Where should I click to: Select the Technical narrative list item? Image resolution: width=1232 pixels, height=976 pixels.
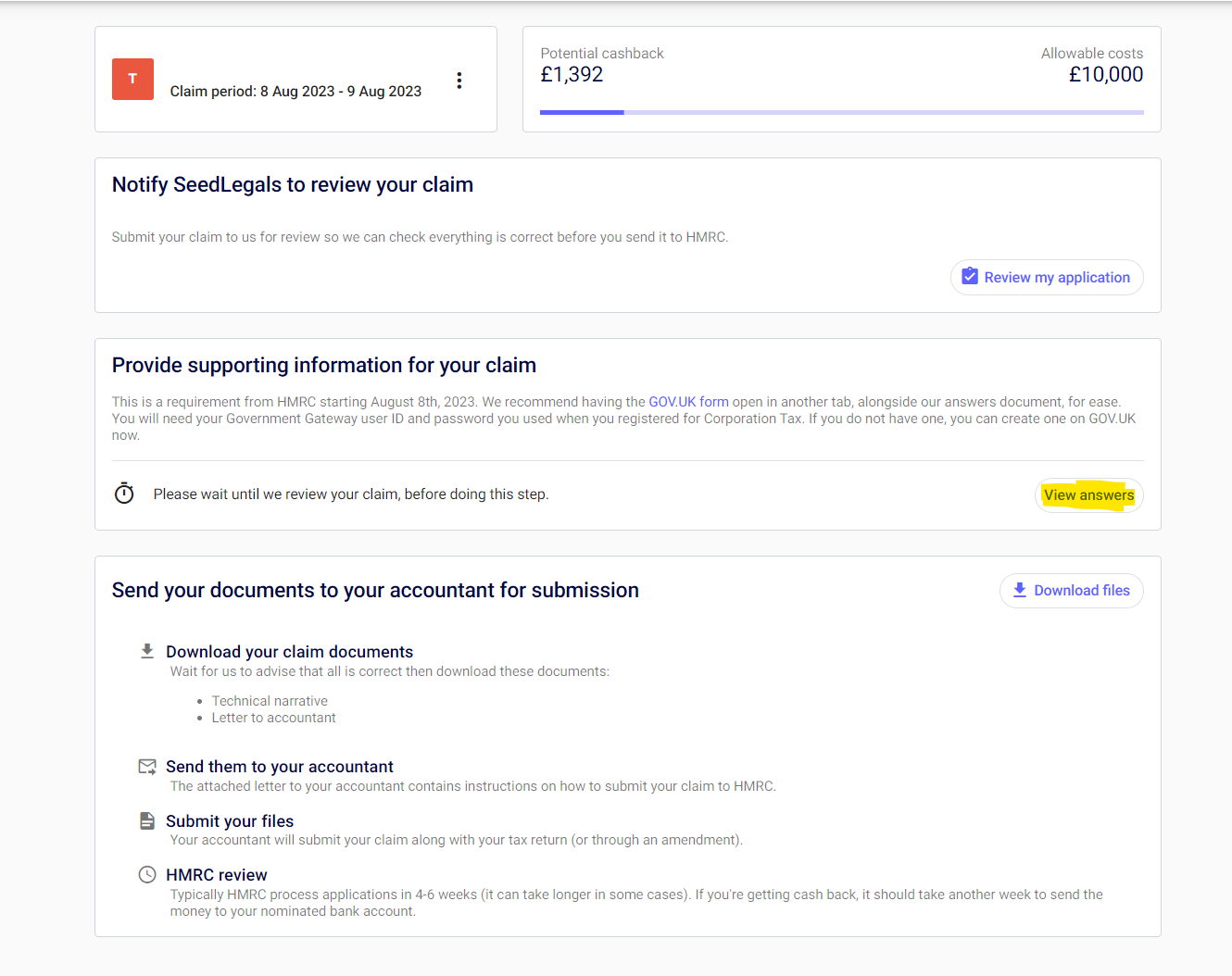tap(270, 701)
